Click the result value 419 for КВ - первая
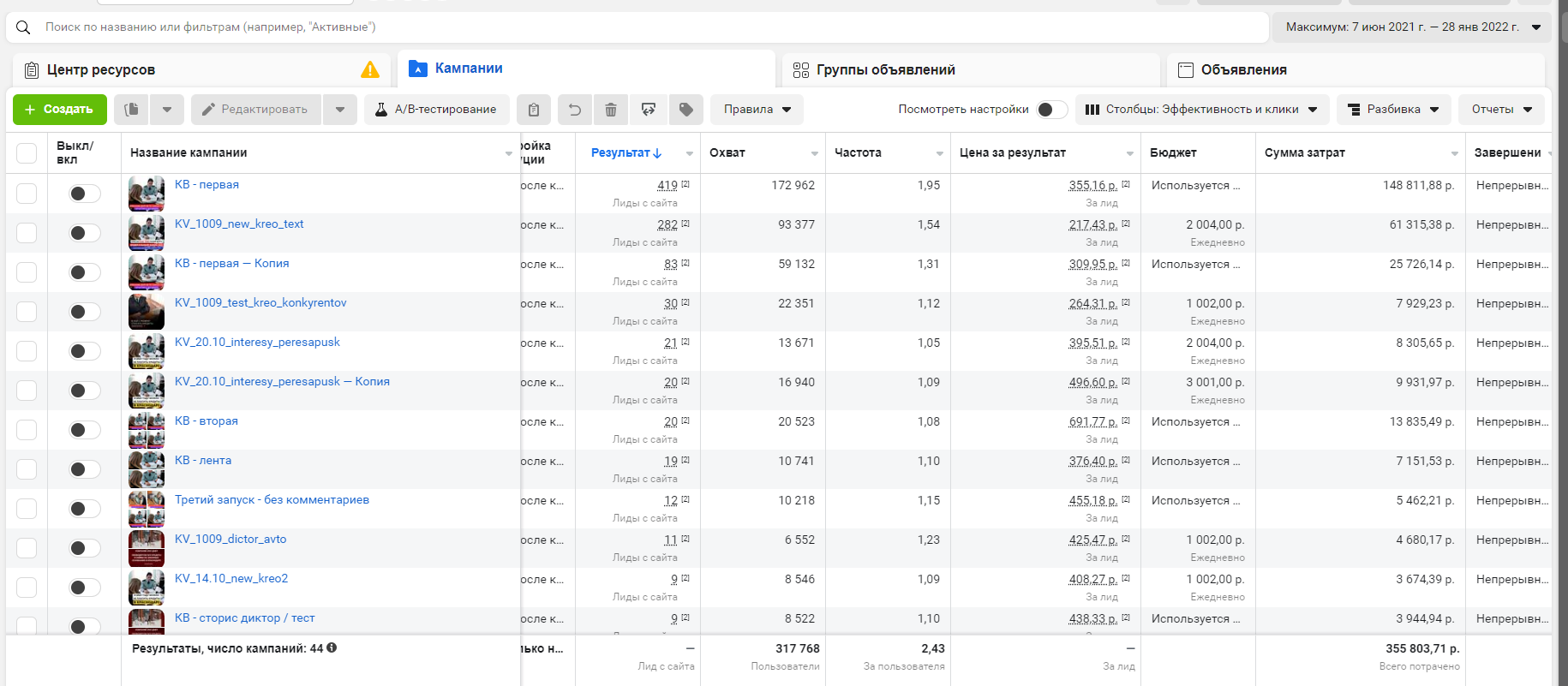The width and height of the screenshot is (1568, 686). click(667, 185)
